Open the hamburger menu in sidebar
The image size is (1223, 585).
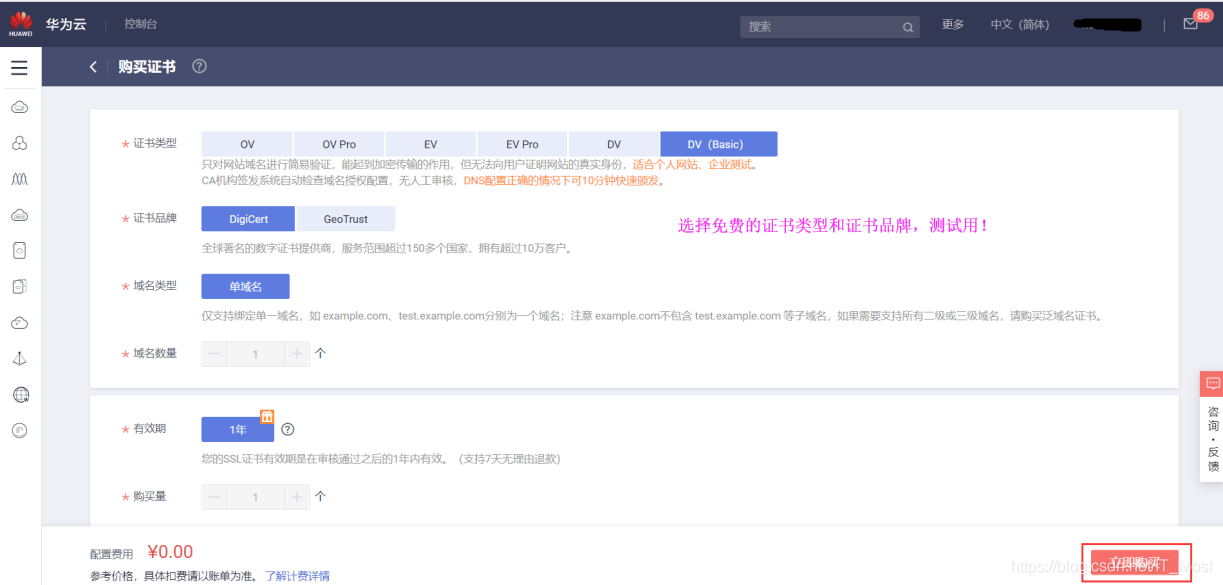(x=19, y=68)
